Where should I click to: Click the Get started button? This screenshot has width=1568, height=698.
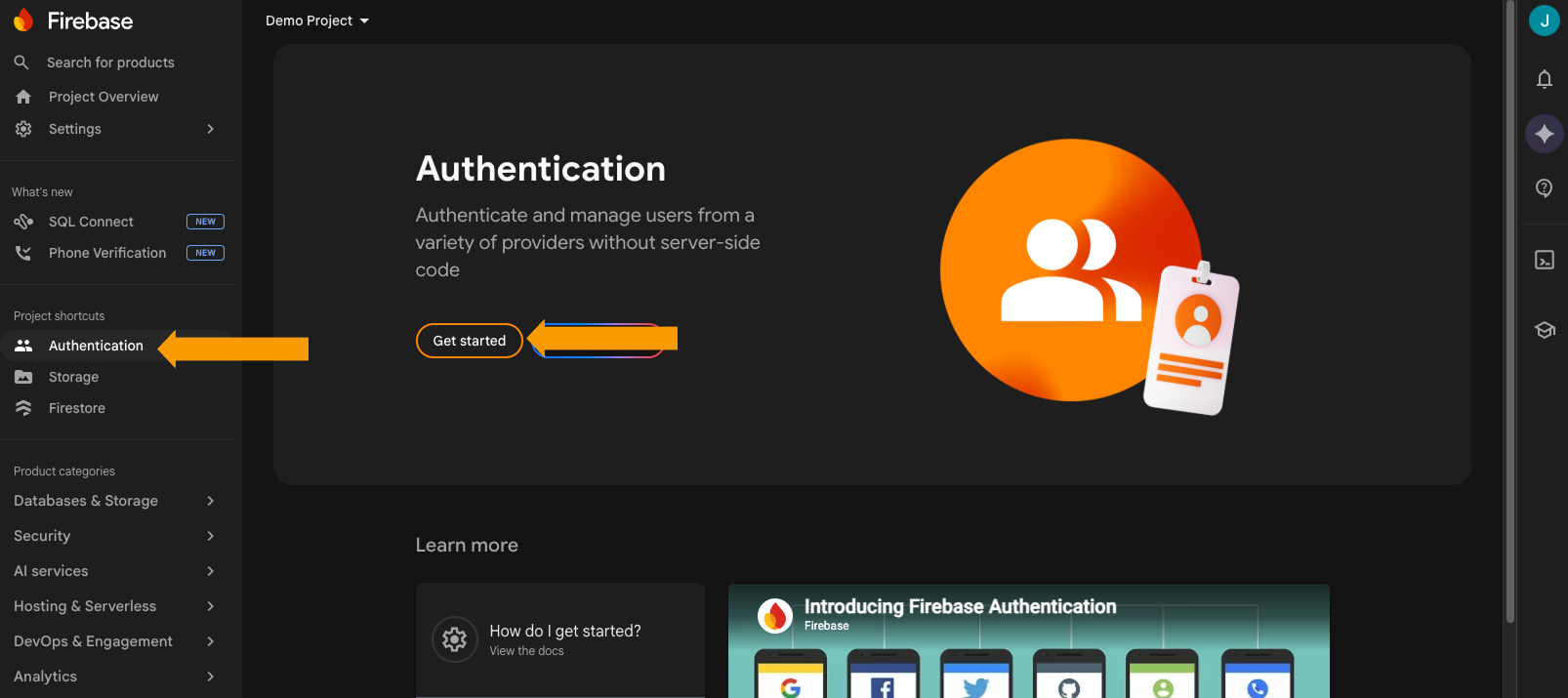pyautogui.click(x=470, y=341)
